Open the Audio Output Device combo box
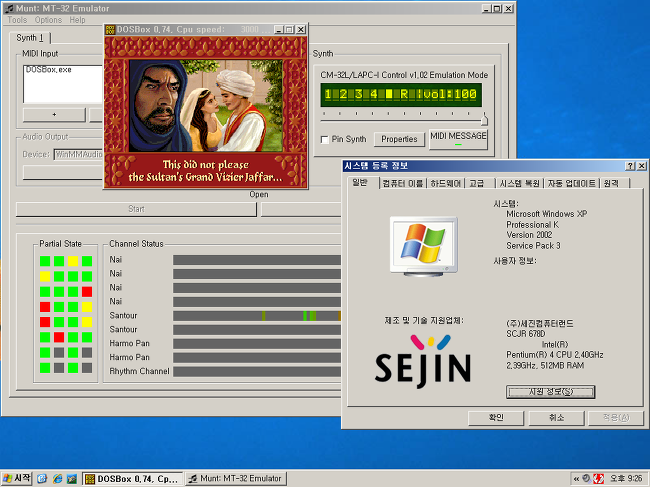The width and height of the screenshot is (650, 487). pyautogui.click(x=78, y=154)
